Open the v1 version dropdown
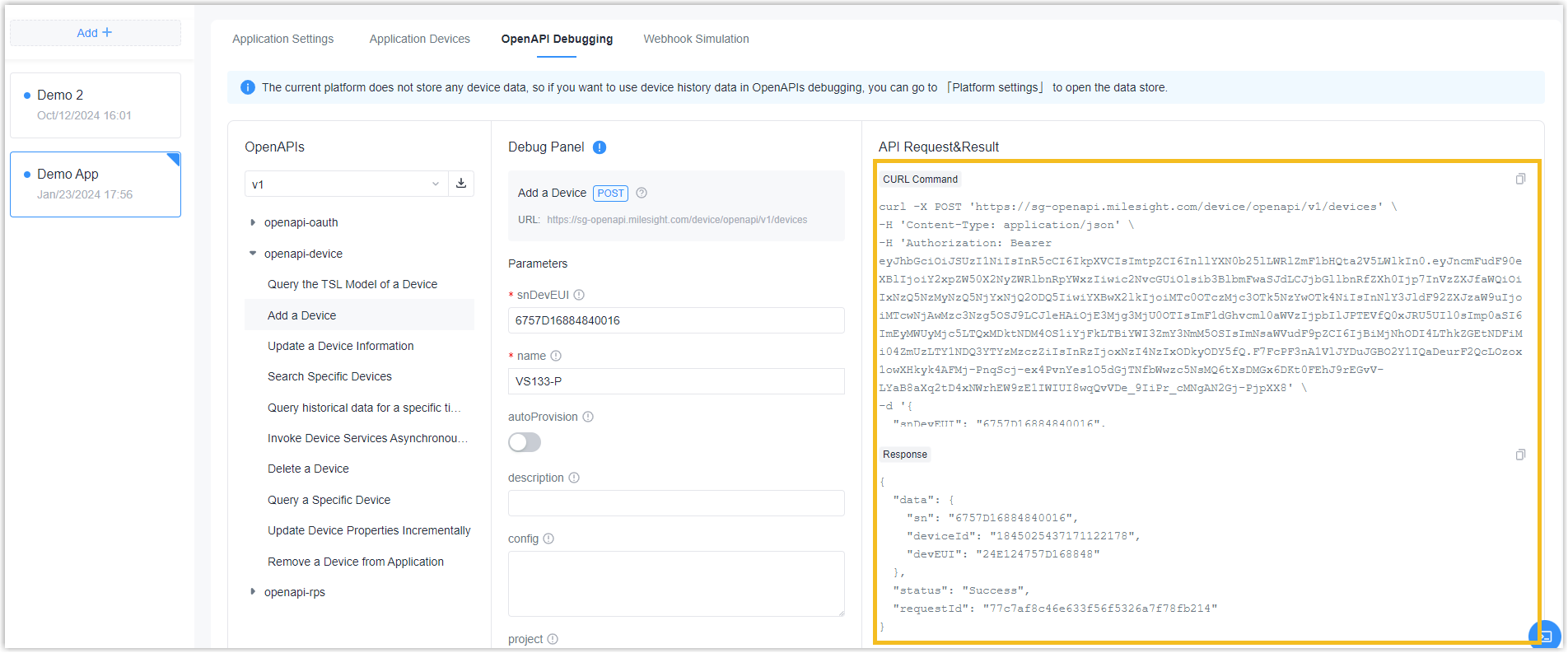The image size is (1568, 653). click(x=346, y=184)
